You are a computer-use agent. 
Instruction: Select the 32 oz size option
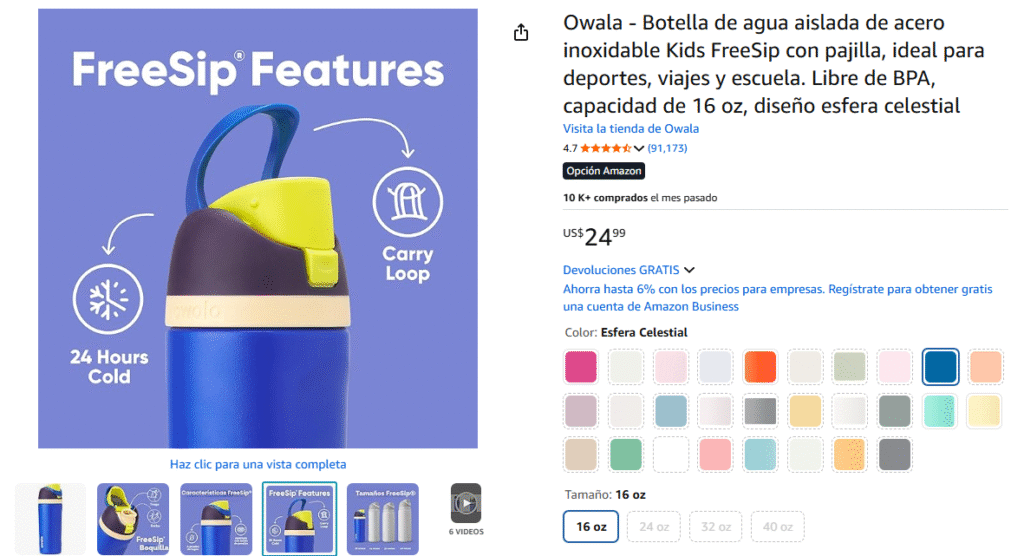715,526
